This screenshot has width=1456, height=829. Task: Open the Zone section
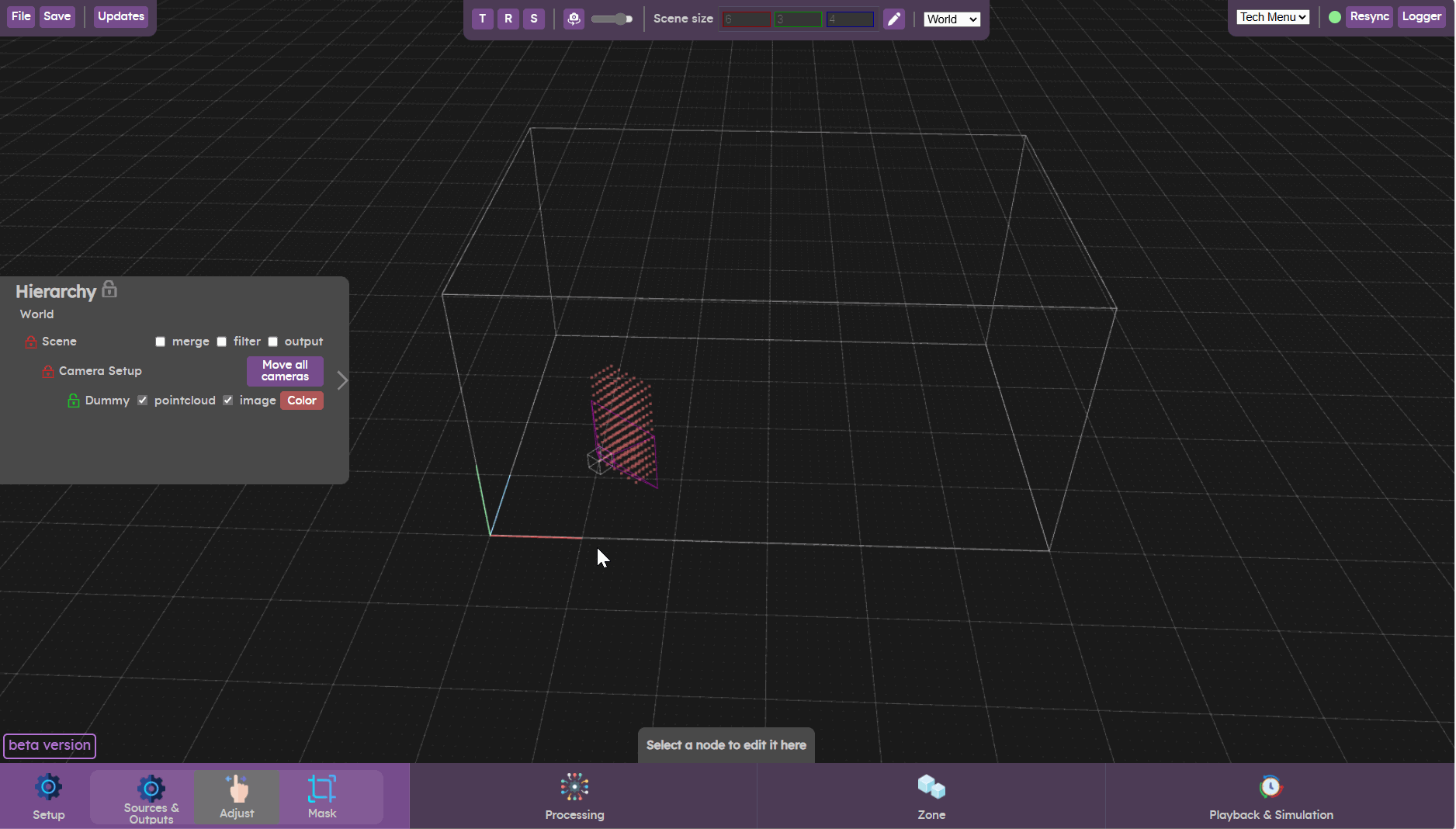click(x=931, y=796)
